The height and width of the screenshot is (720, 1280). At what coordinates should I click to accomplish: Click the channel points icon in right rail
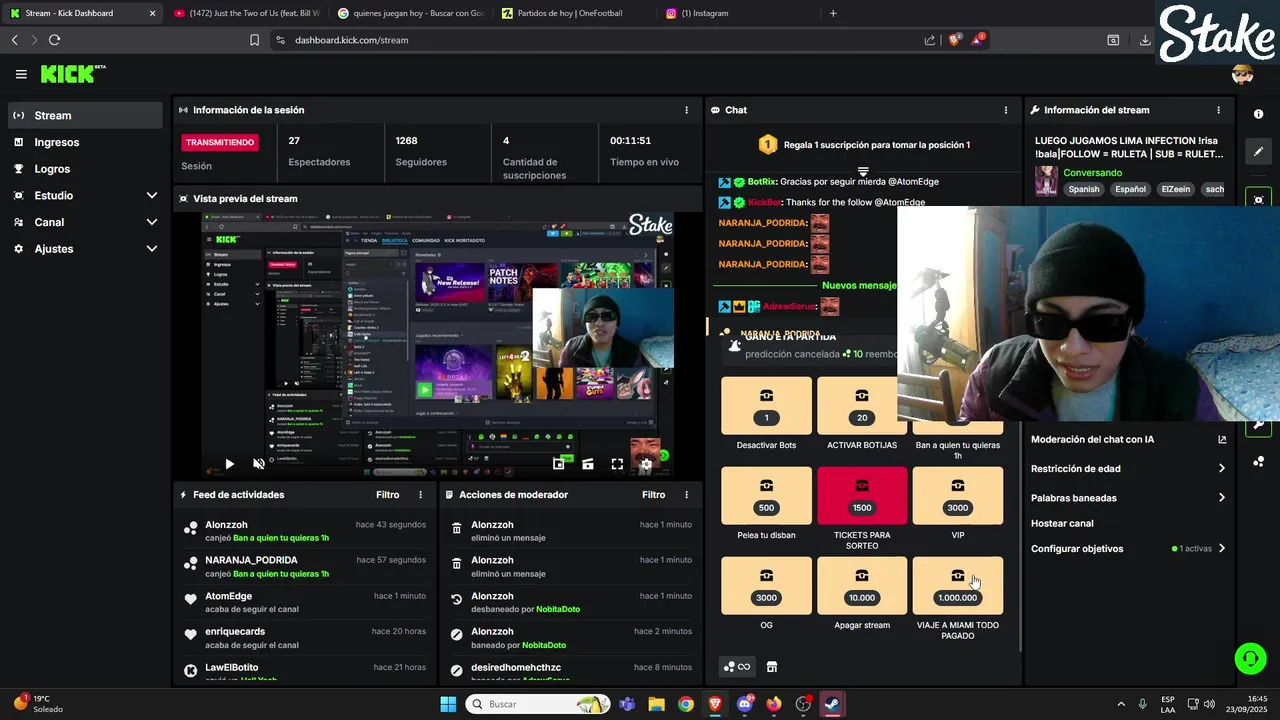(1258, 461)
